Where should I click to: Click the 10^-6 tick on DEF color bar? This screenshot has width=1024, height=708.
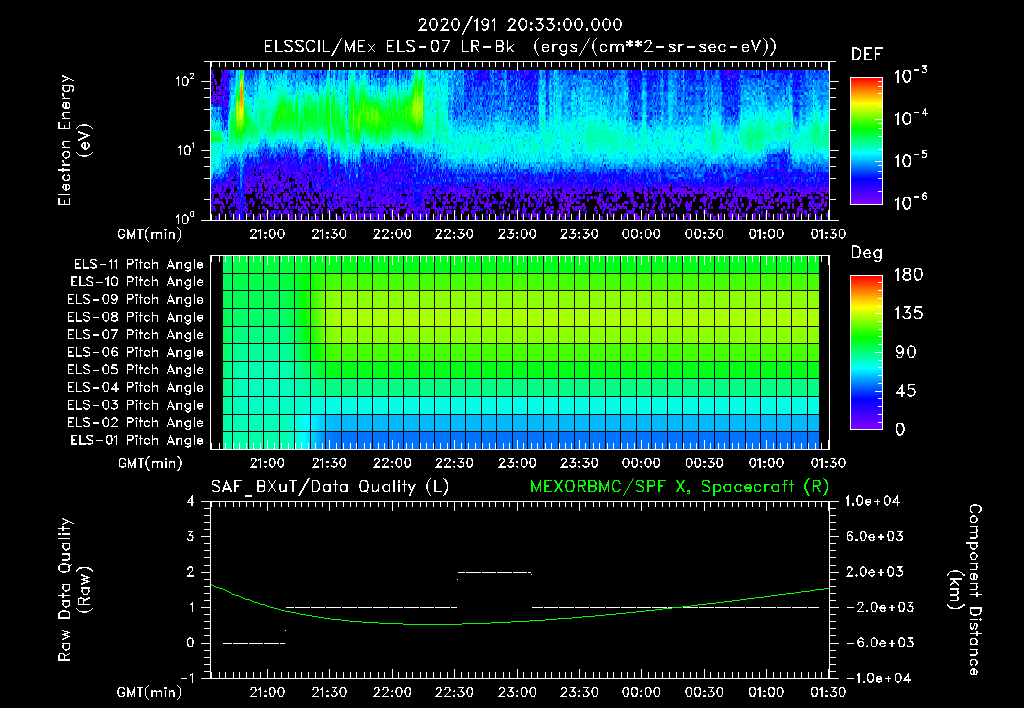point(911,202)
